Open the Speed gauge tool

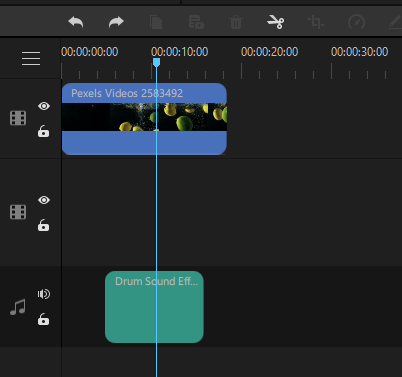(x=356, y=22)
